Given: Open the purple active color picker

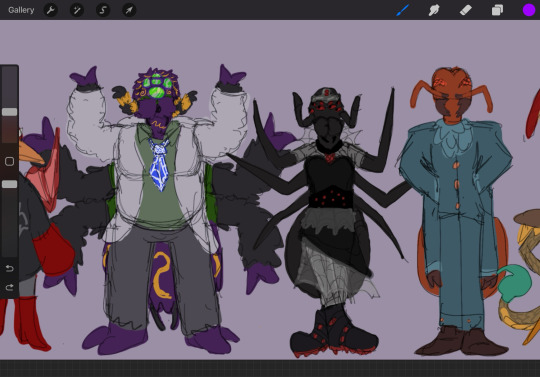Looking at the screenshot, I should [x=529, y=10].
